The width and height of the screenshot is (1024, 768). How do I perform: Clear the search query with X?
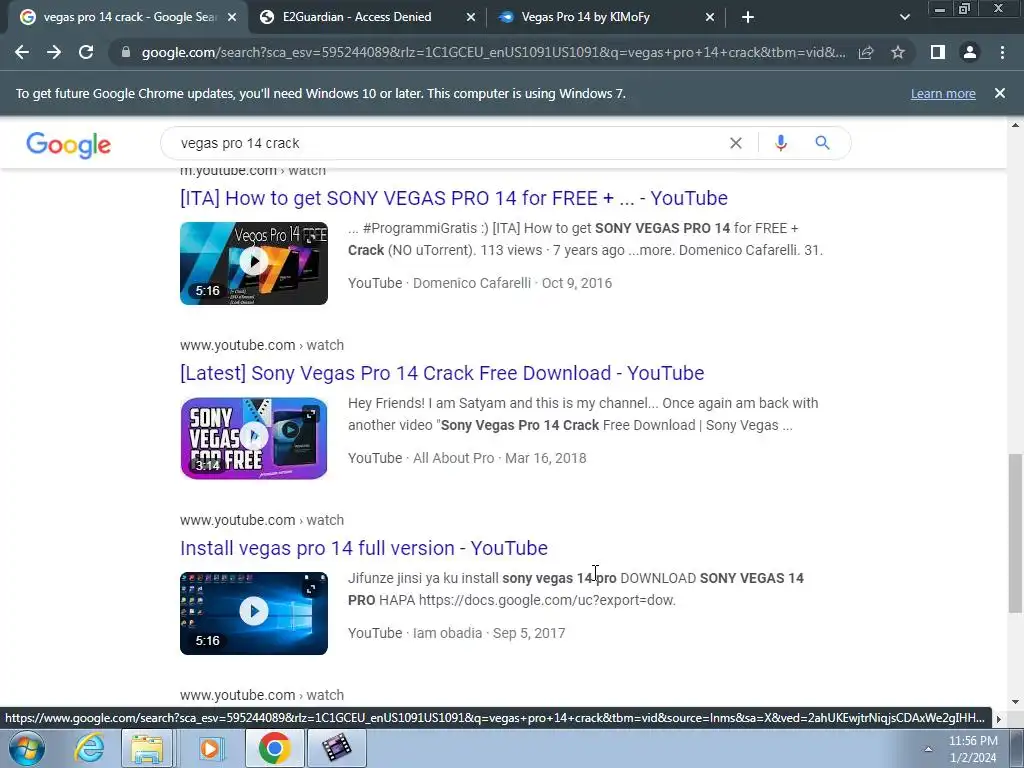735,143
